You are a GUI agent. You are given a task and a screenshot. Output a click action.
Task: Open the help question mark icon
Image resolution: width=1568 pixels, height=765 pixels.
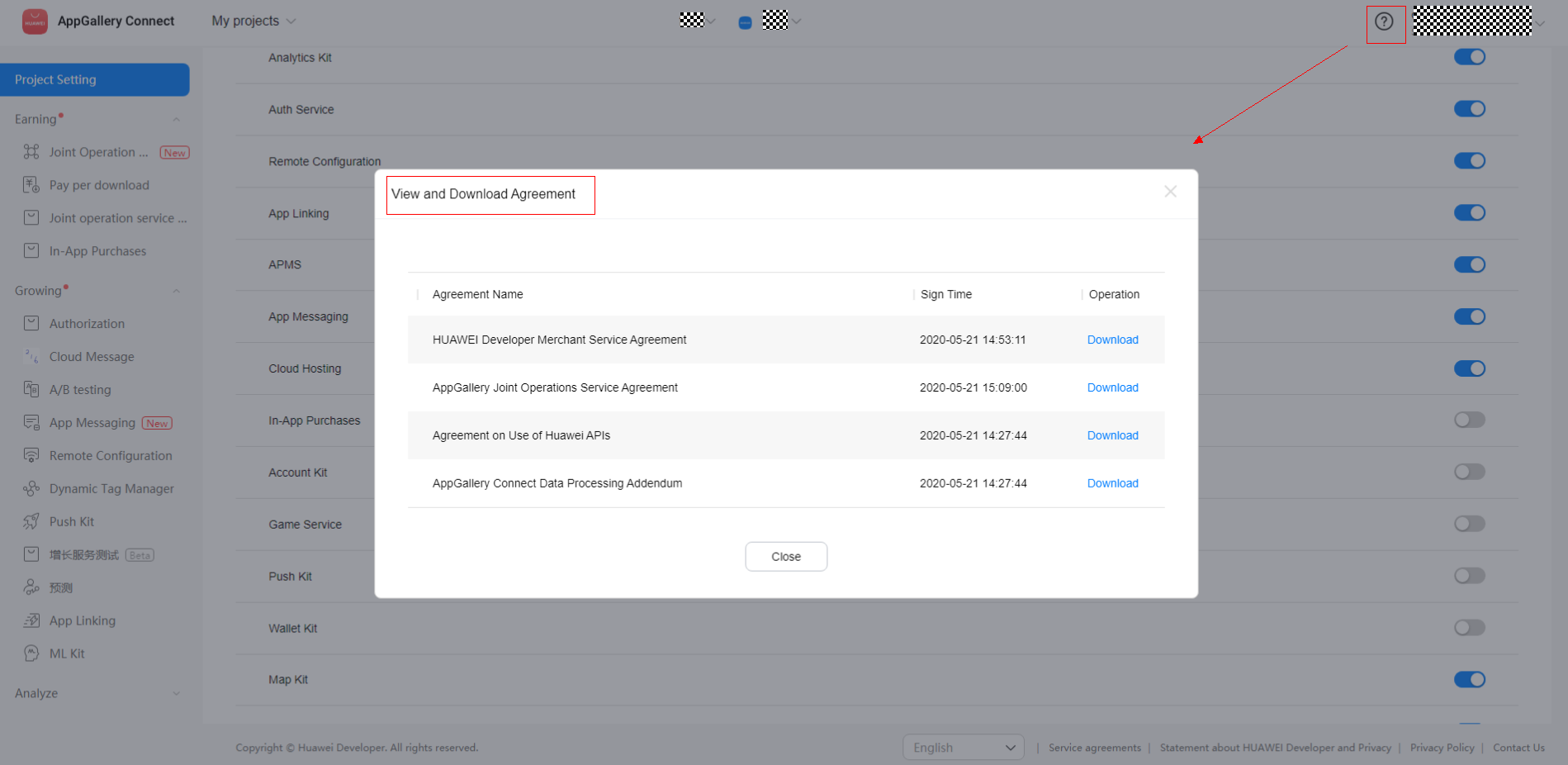[1385, 21]
